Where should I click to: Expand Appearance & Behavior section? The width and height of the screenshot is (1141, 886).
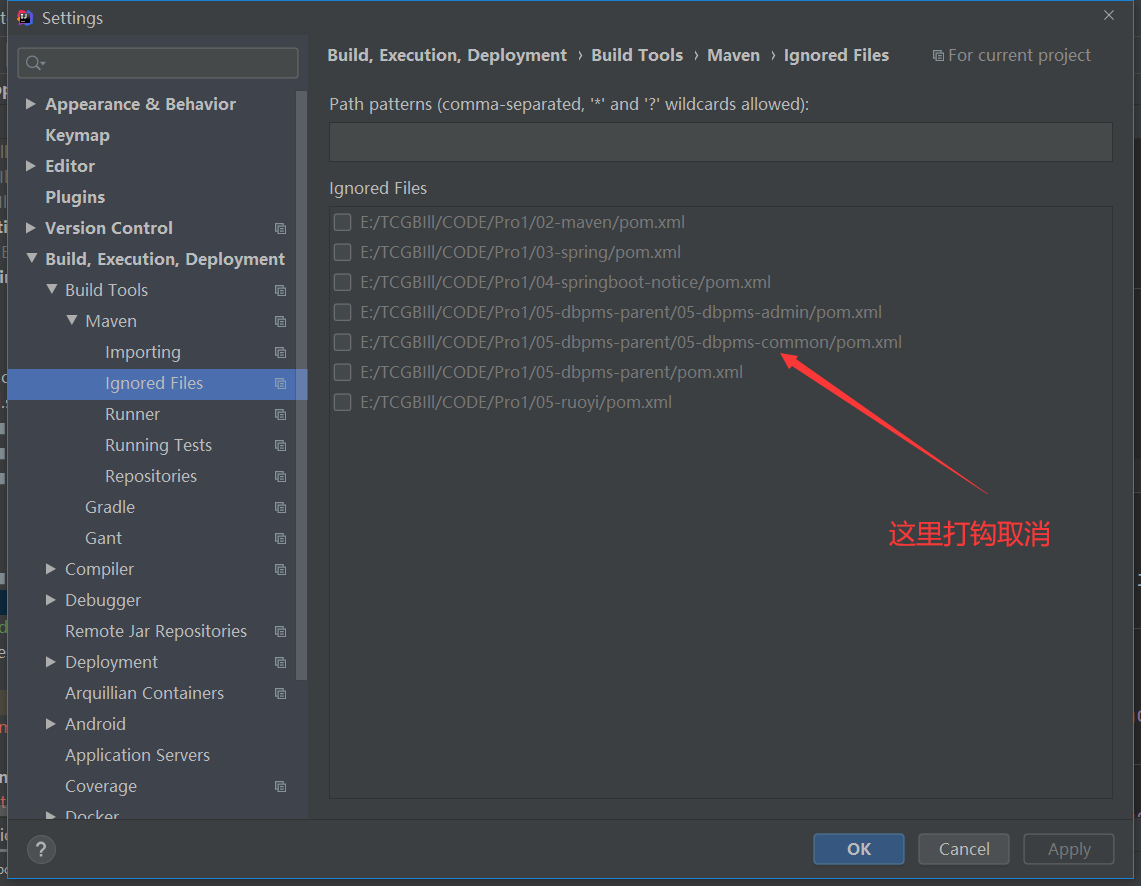click(31, 104)
